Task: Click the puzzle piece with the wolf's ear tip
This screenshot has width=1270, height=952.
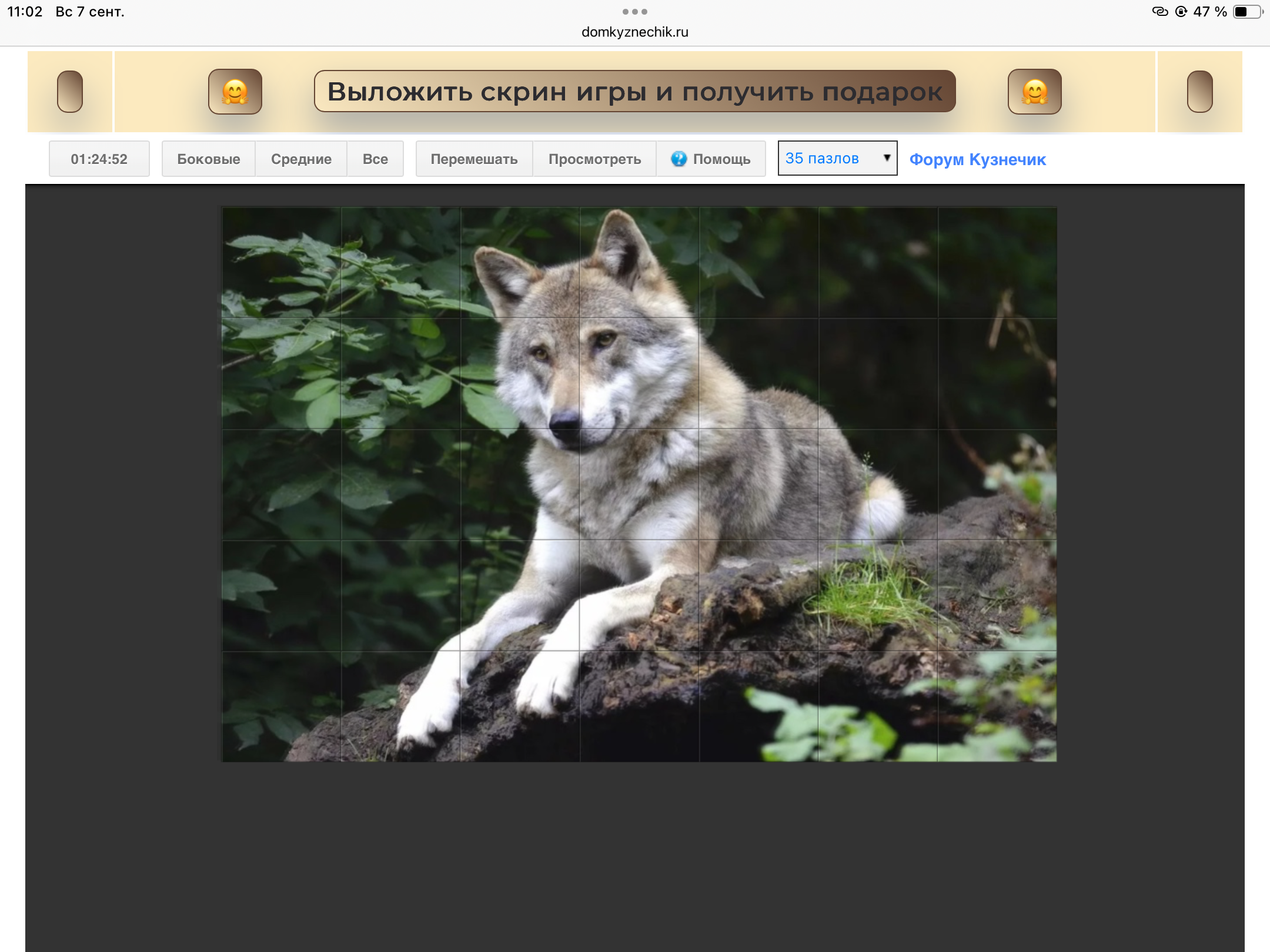Action: click(x=639, y=263)
